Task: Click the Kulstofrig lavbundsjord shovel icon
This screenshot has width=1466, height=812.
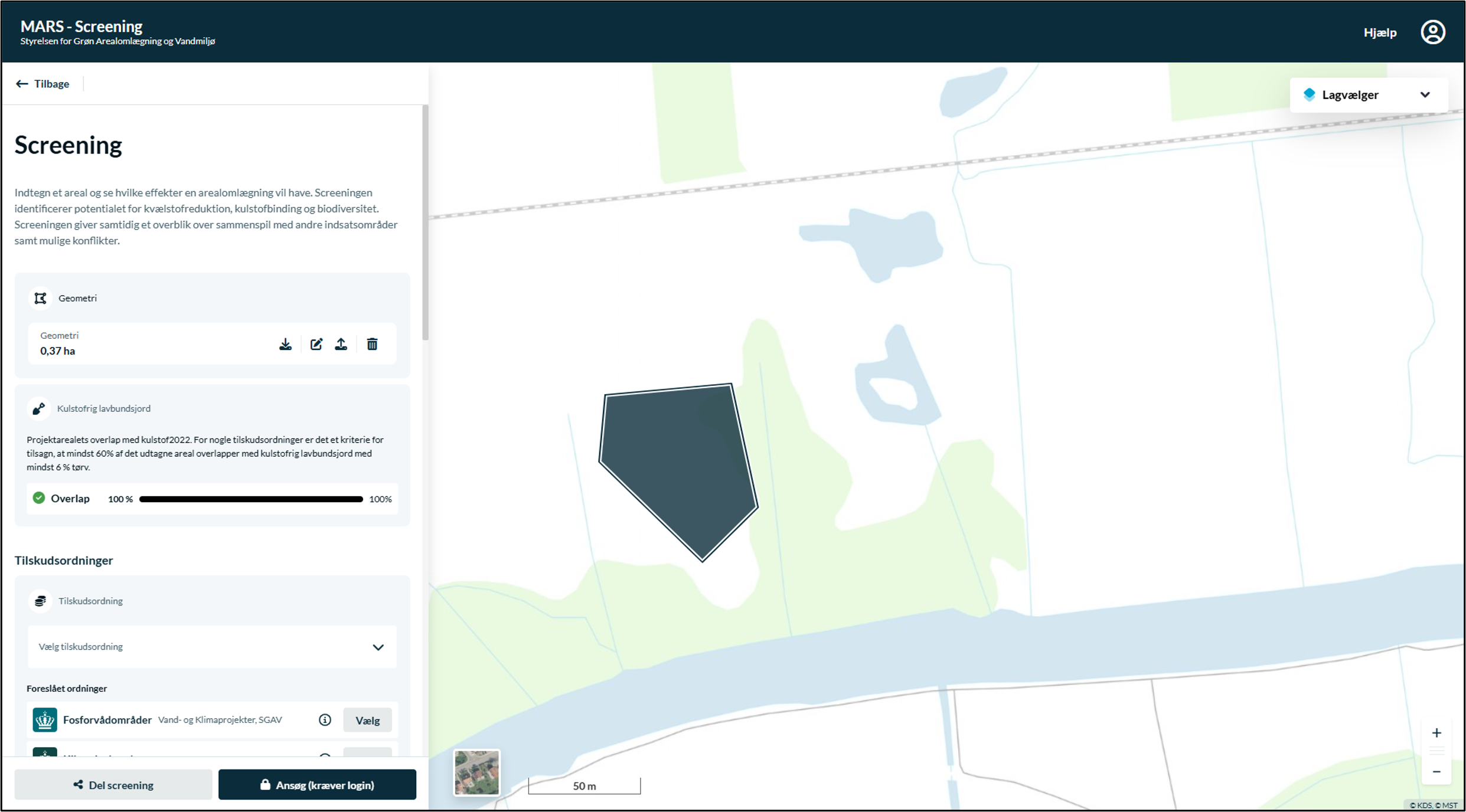Action: (x=39, y=408)
